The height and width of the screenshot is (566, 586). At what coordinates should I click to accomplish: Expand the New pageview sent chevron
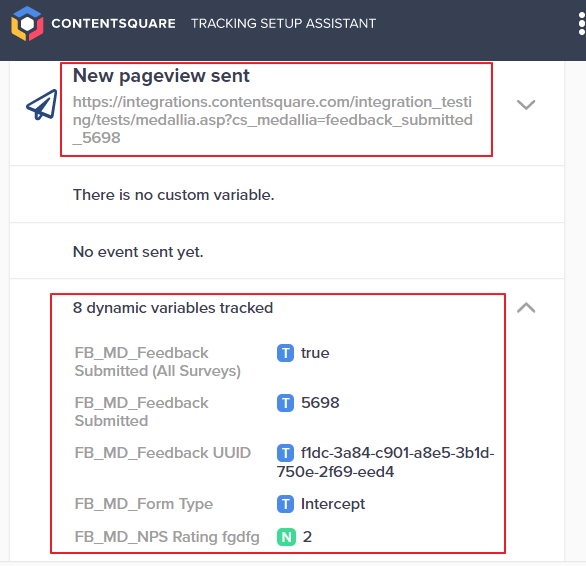526,104
